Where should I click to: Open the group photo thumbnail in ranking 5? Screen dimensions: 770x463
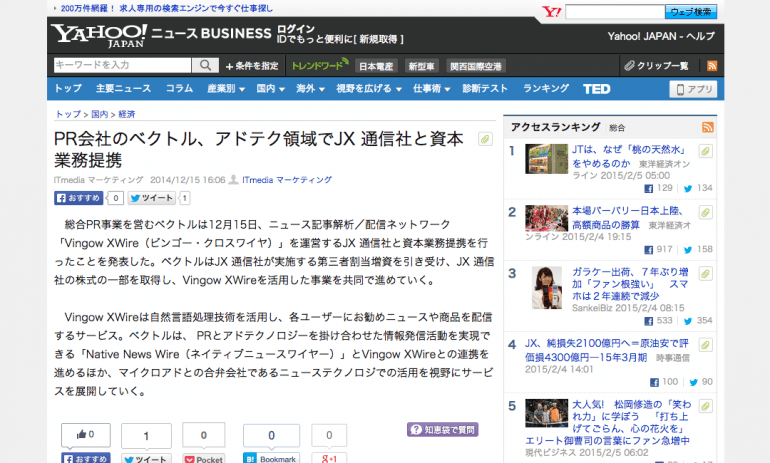point(546,413)
